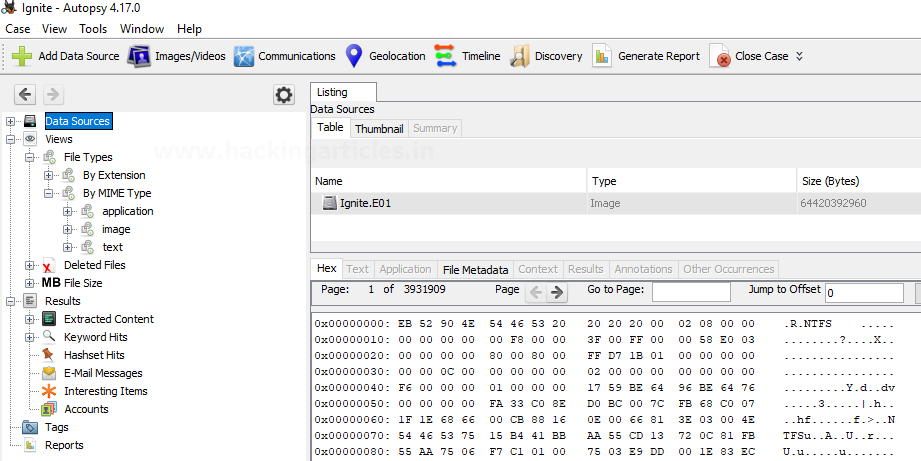
Task: Sort by the Size (Bytes) column header
Action: pyautogui.click(x=859, y=181)
